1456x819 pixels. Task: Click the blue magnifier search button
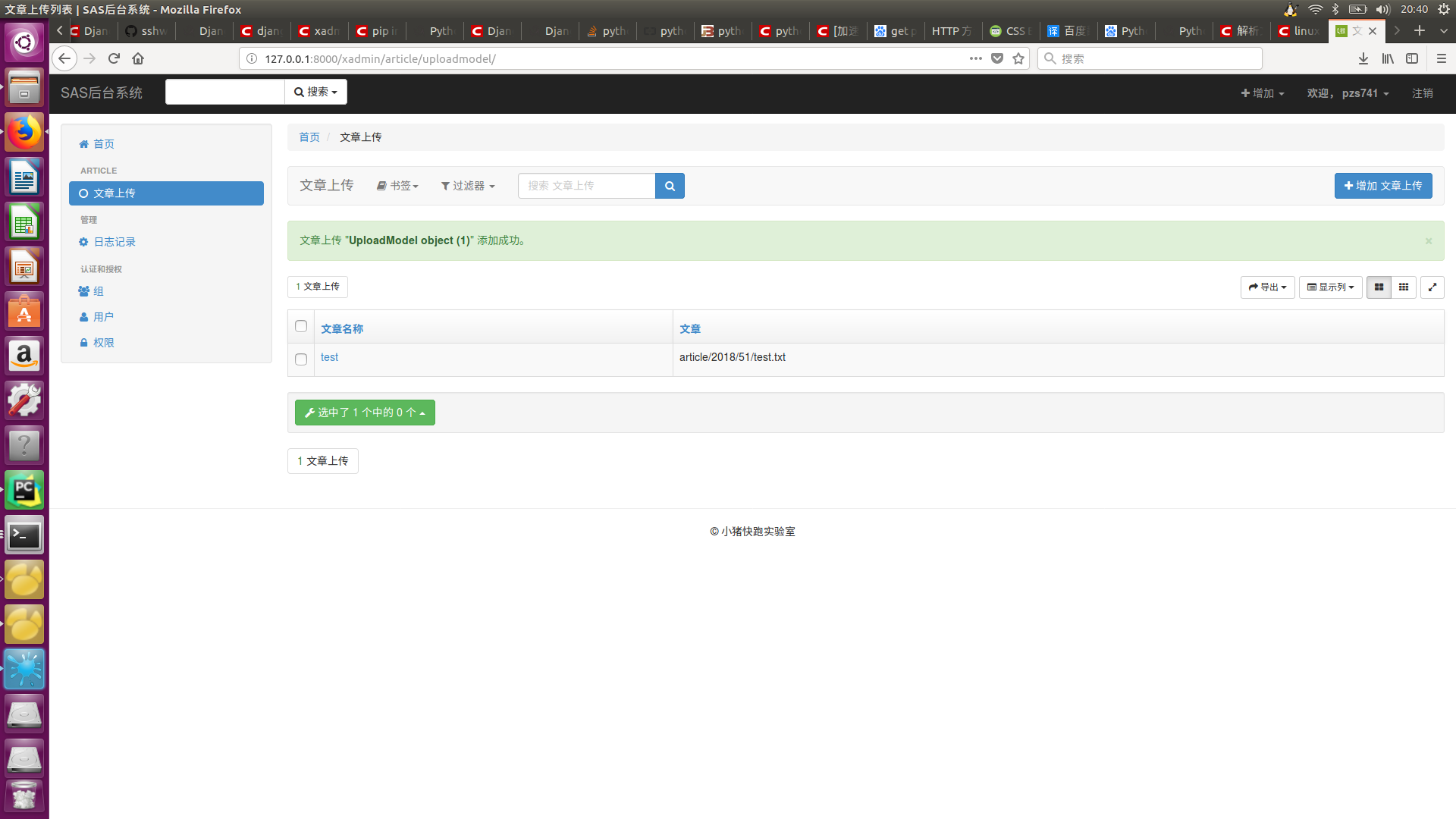[x=670, y=186]
